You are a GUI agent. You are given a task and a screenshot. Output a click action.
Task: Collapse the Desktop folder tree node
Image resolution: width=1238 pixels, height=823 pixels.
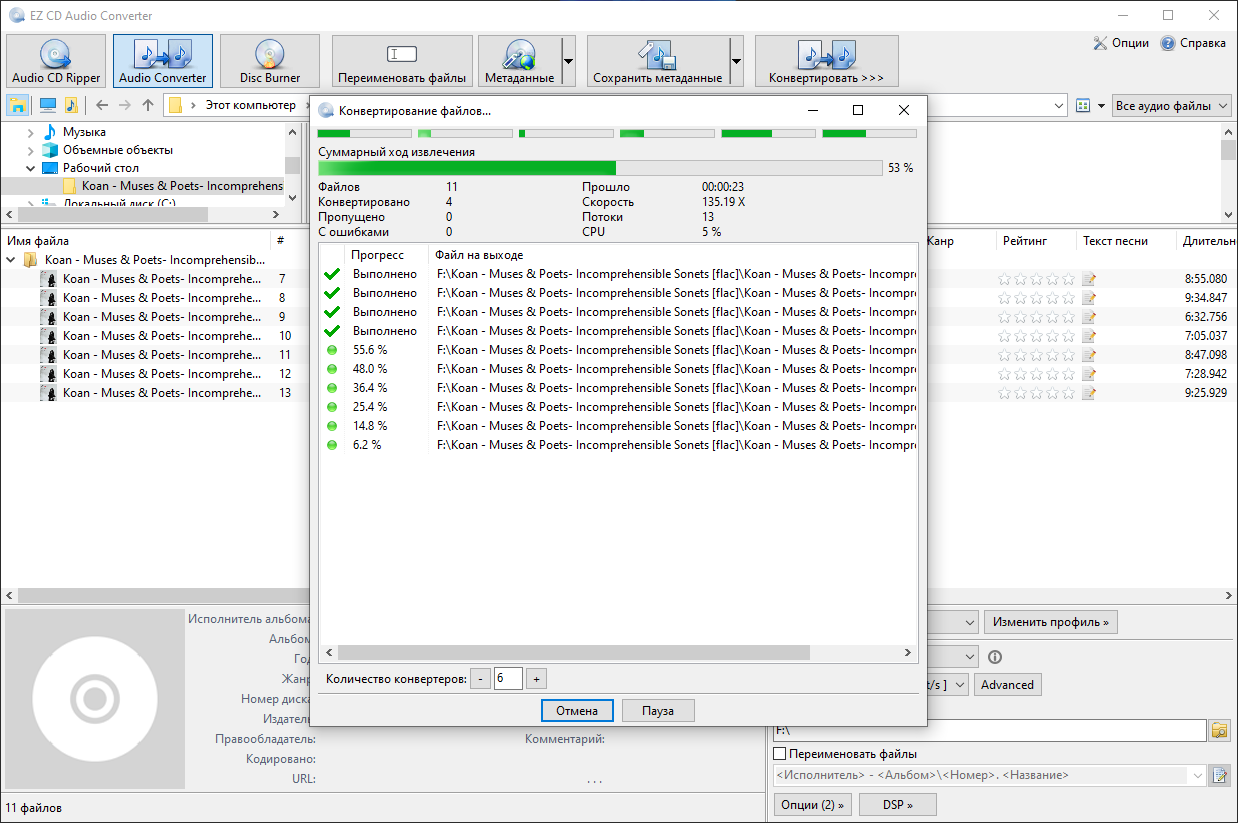coord(31,168)
